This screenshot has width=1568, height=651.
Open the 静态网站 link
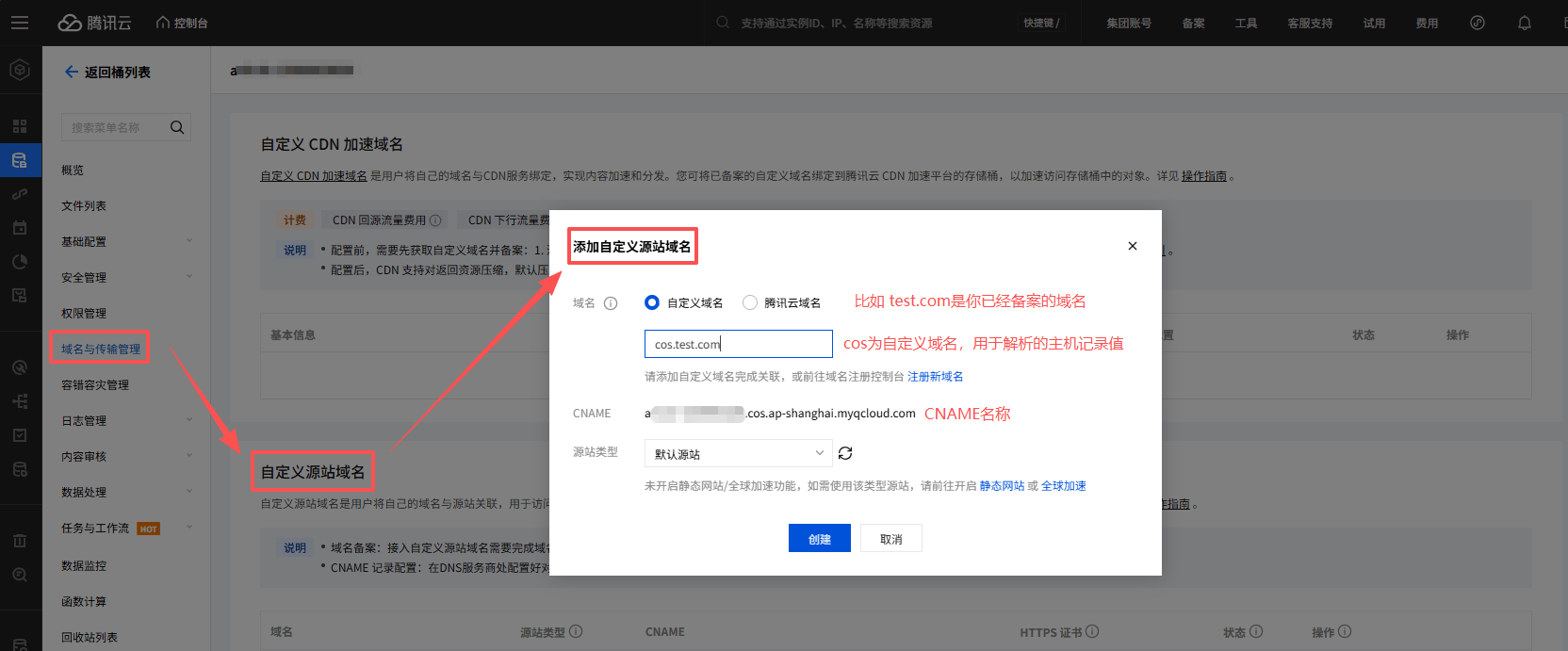(x=1002, y=485)
